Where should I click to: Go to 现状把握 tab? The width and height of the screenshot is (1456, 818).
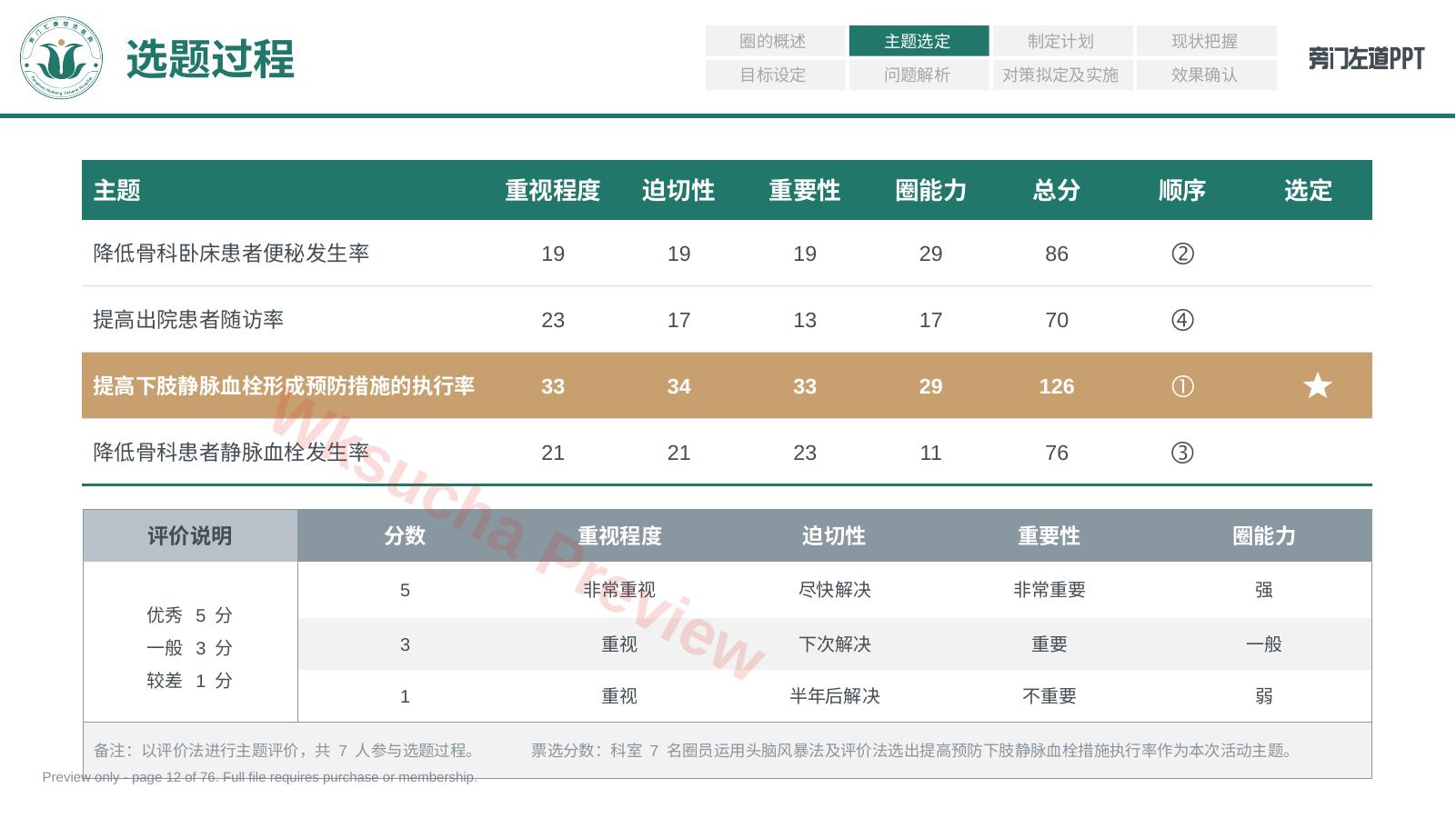(1206, 41)
